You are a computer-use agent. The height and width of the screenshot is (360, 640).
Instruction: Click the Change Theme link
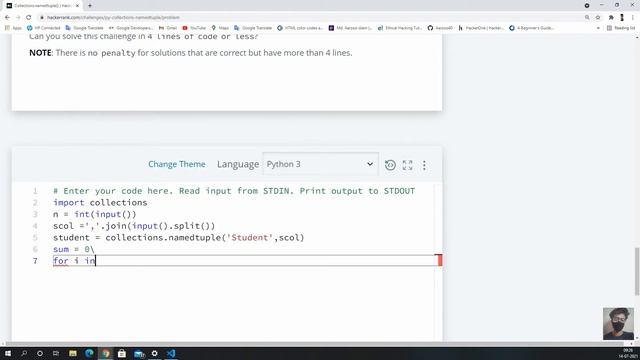click(x=177, y=164)
